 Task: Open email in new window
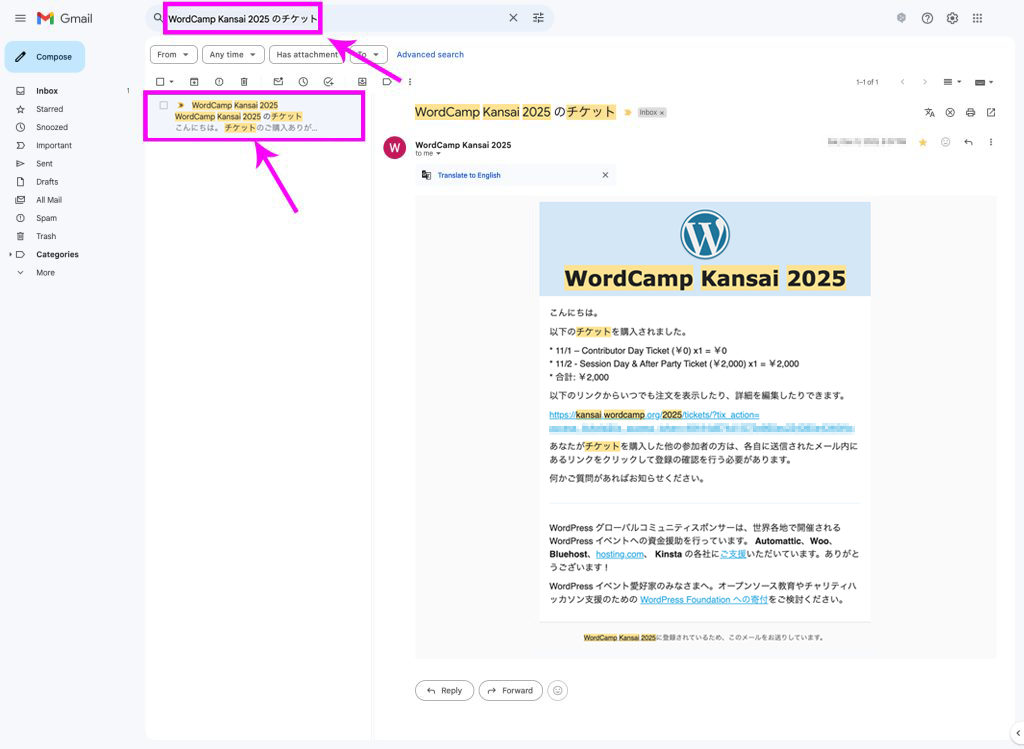click(991, 113)
